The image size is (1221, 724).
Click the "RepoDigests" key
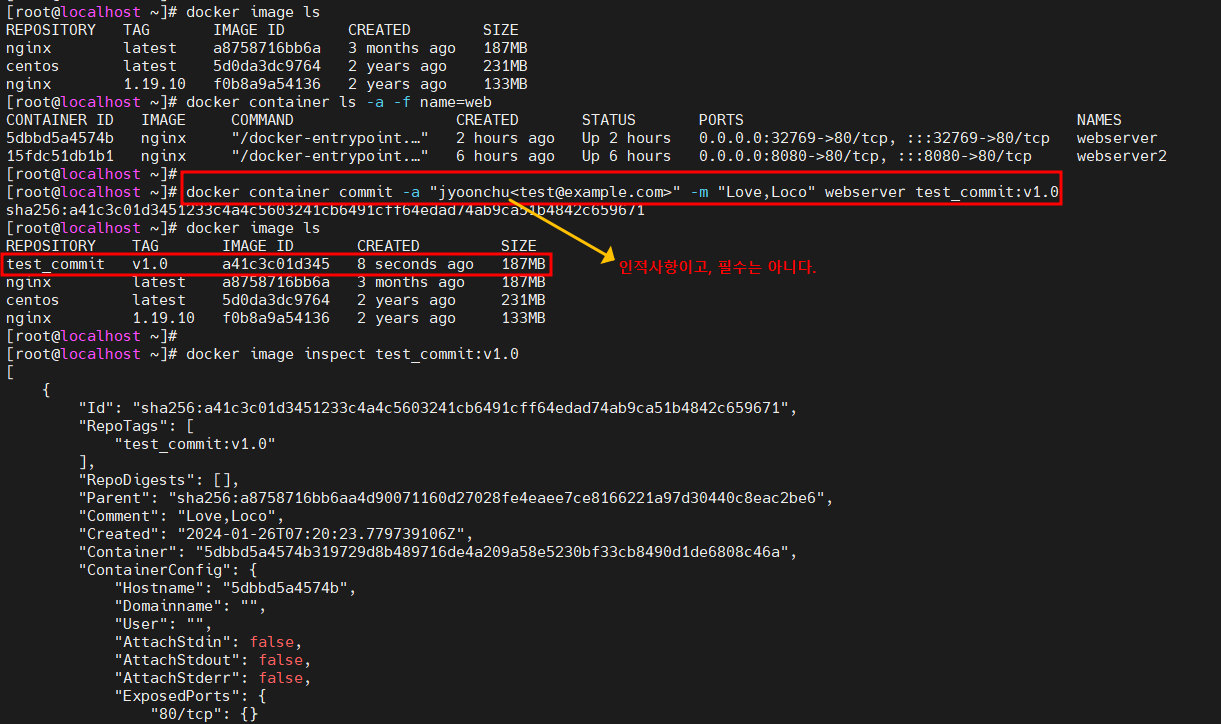137,480
